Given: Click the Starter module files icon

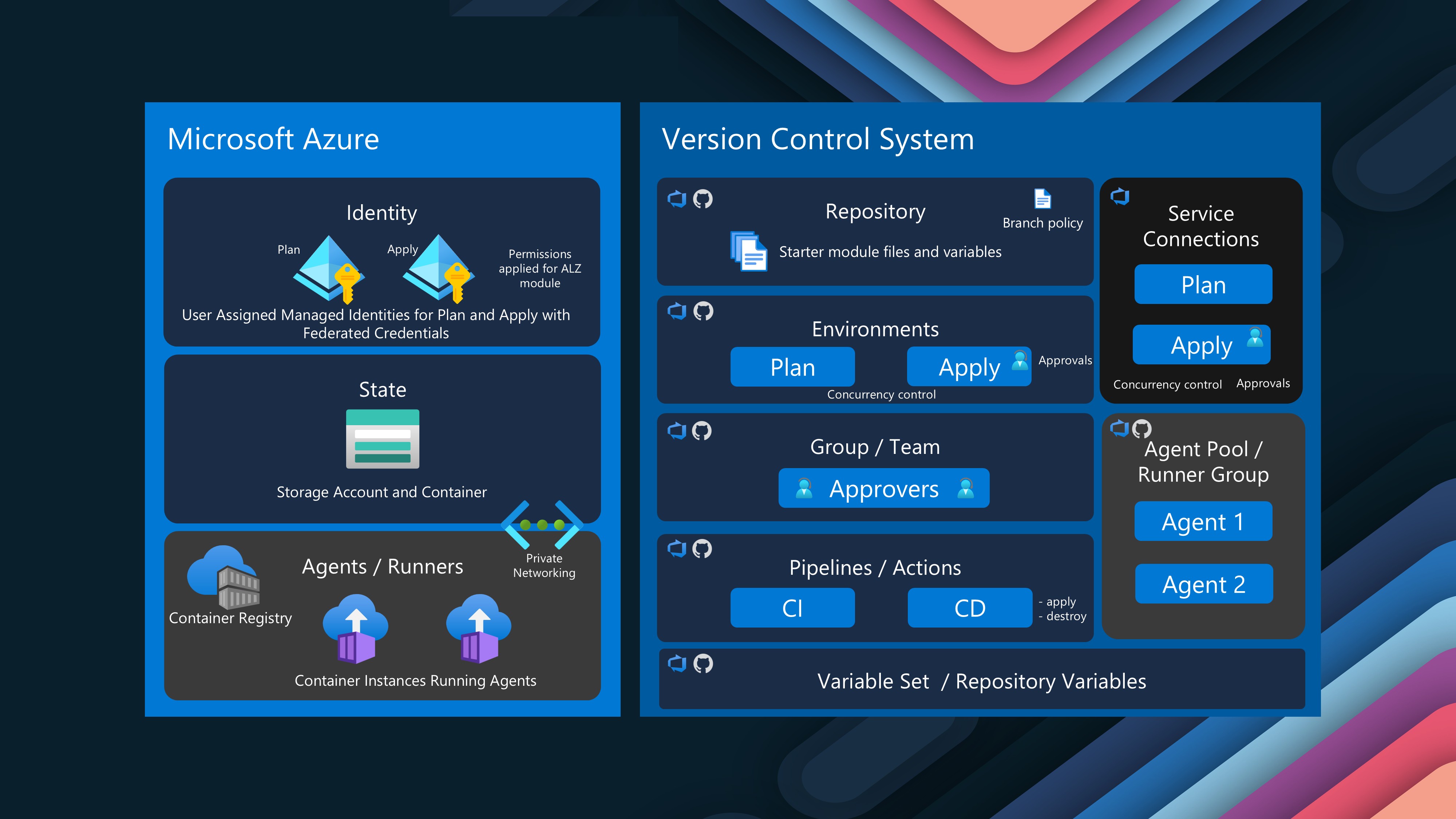Looking at the screenshot, I should pos(748,251).
